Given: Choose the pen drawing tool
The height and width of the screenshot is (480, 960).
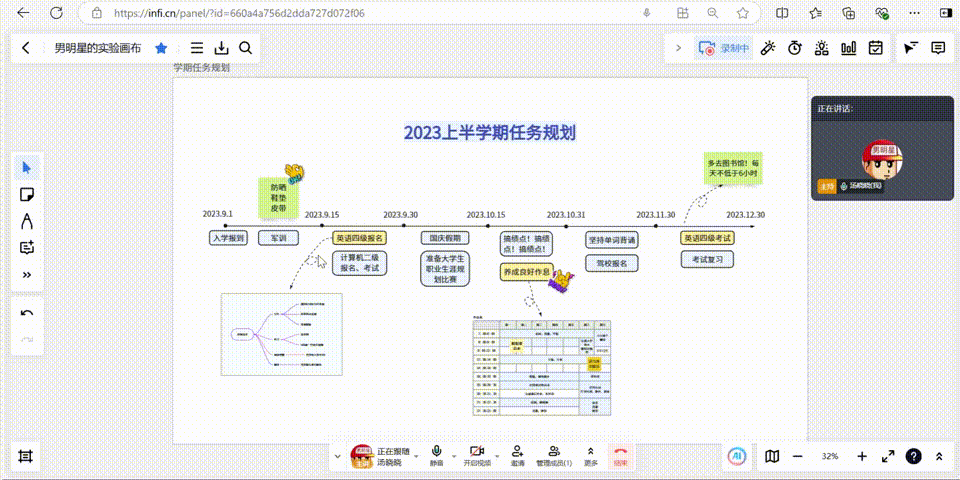Looking at the screenshot, I should pos(27,221).
